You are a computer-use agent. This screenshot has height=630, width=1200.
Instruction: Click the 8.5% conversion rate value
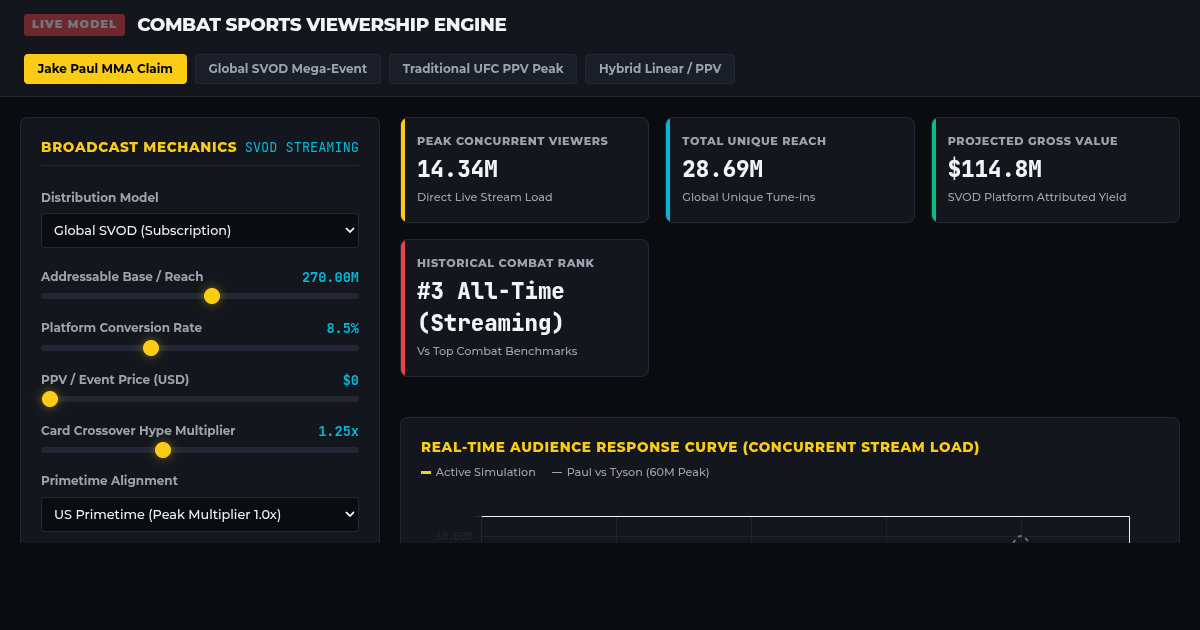[342, 328]
